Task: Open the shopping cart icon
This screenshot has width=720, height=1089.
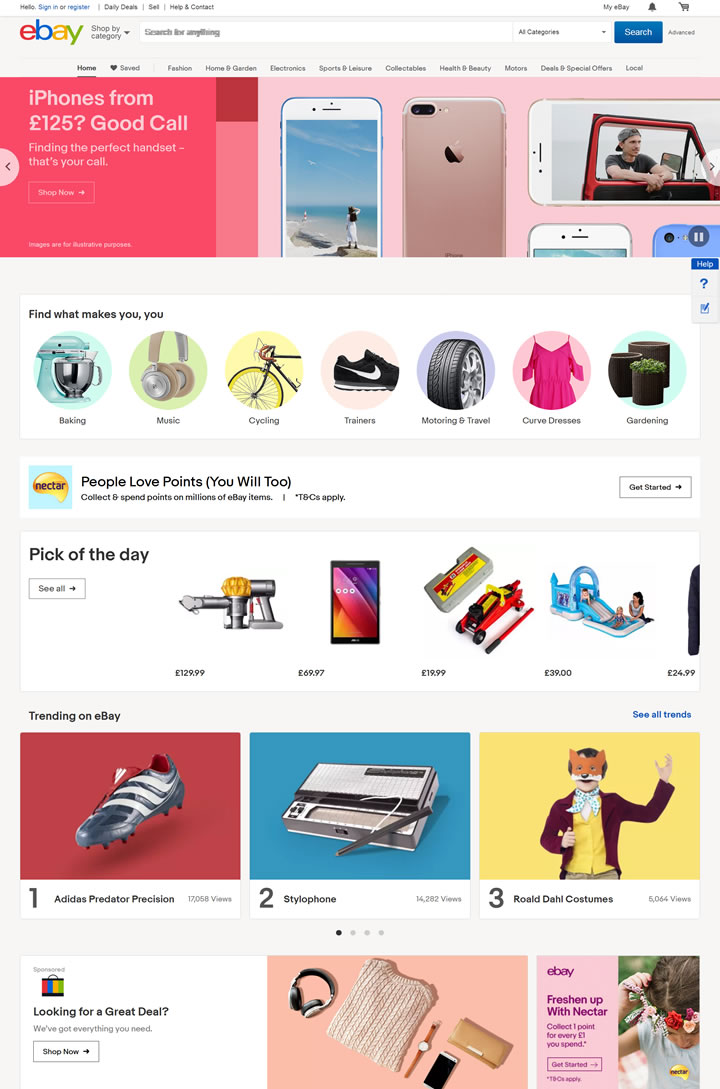Action: [x=684, y=7]
